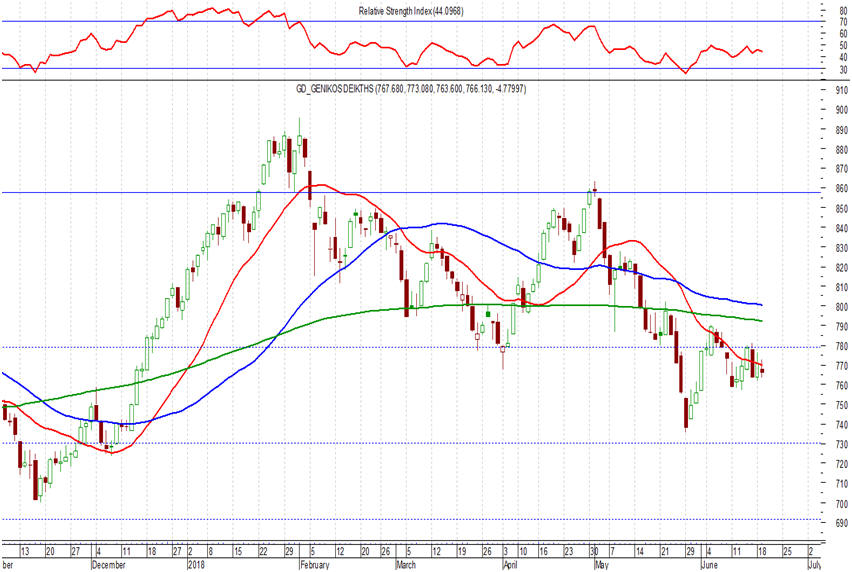Click the GD_GENIKOS DEIKTHS chart title
This screenshot has height=572, width=852.
411,89
